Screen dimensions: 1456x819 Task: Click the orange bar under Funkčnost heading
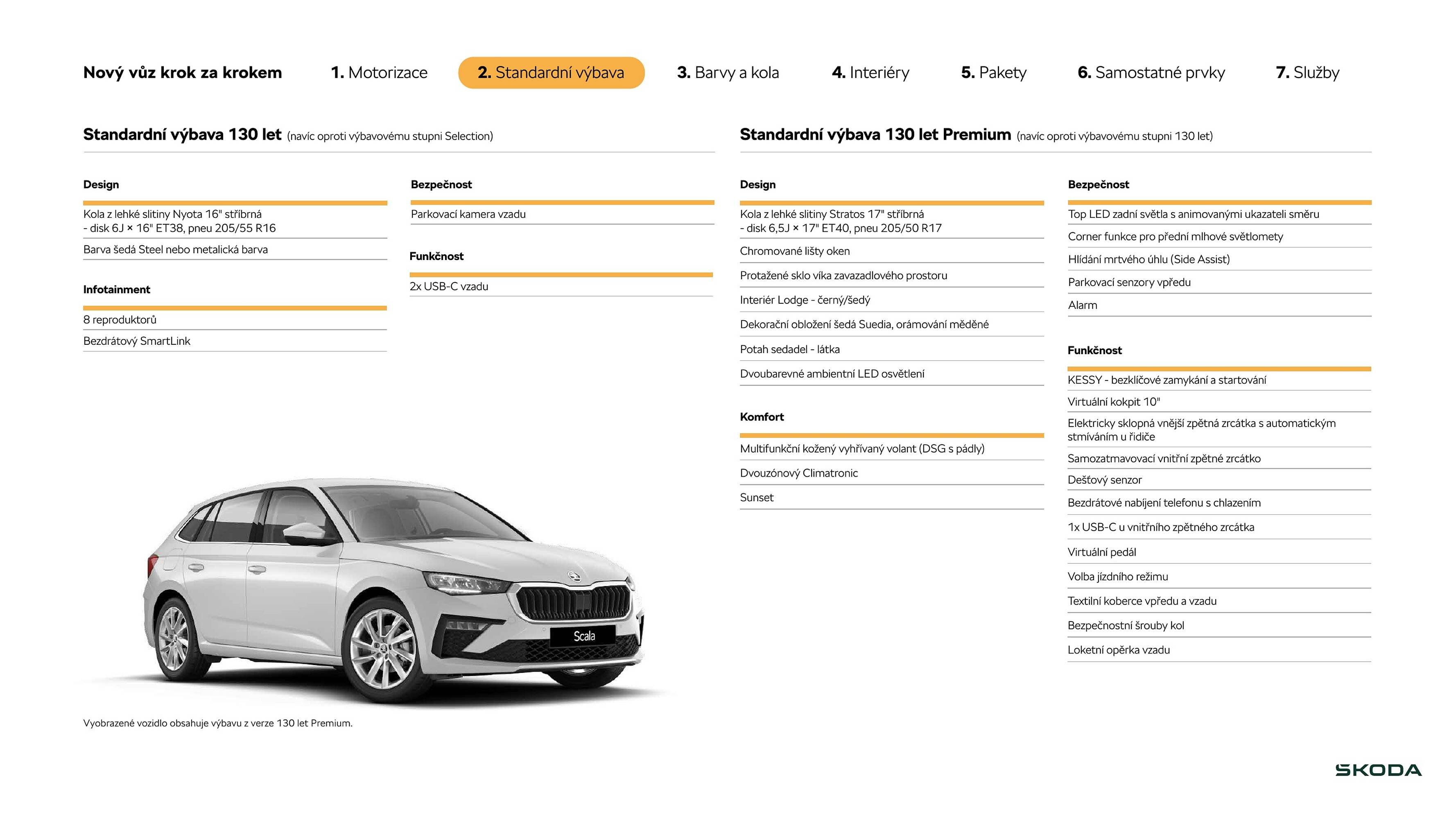click(x=563, y=274)
